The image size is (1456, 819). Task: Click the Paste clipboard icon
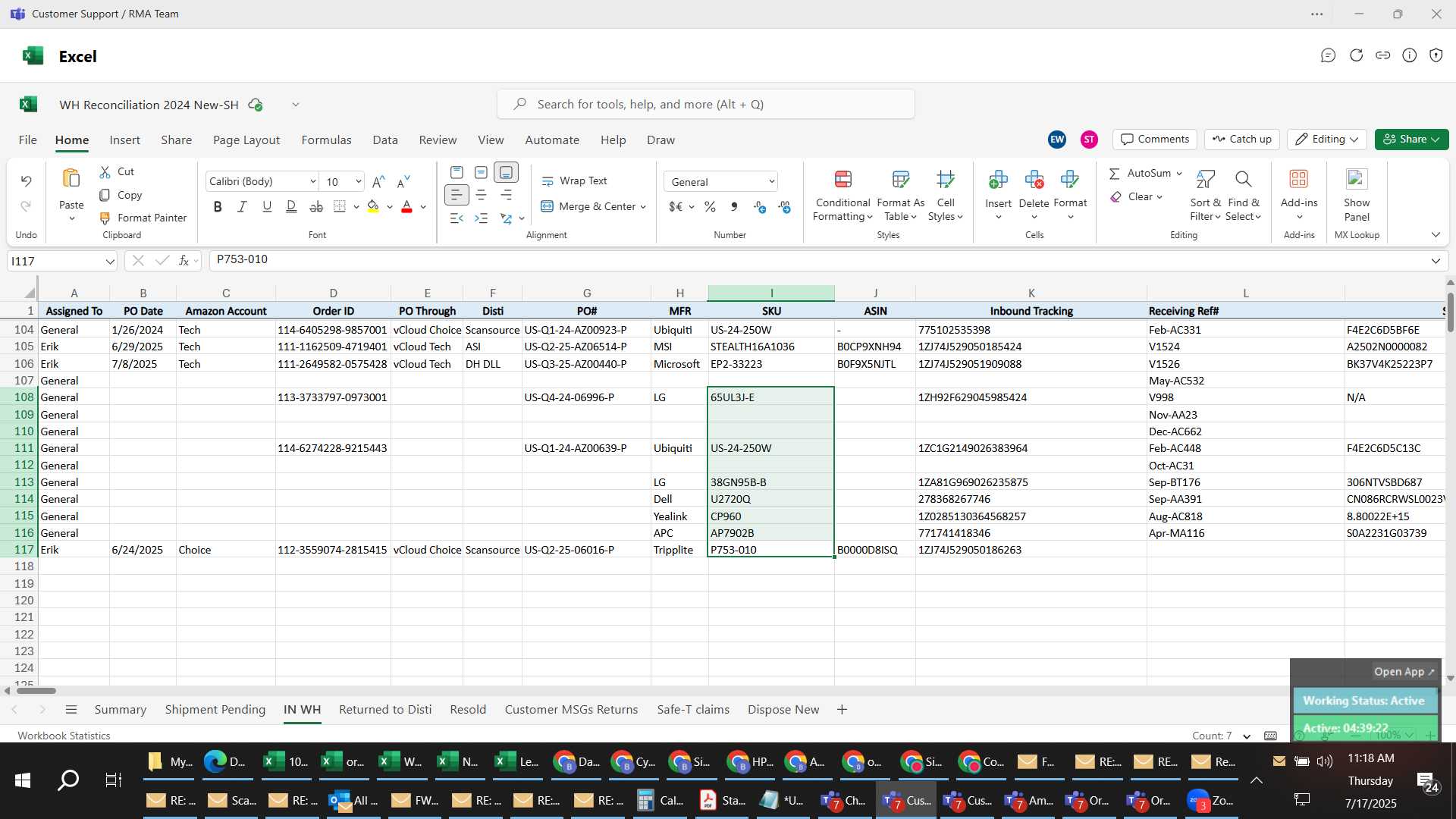[x=71, y=179]
